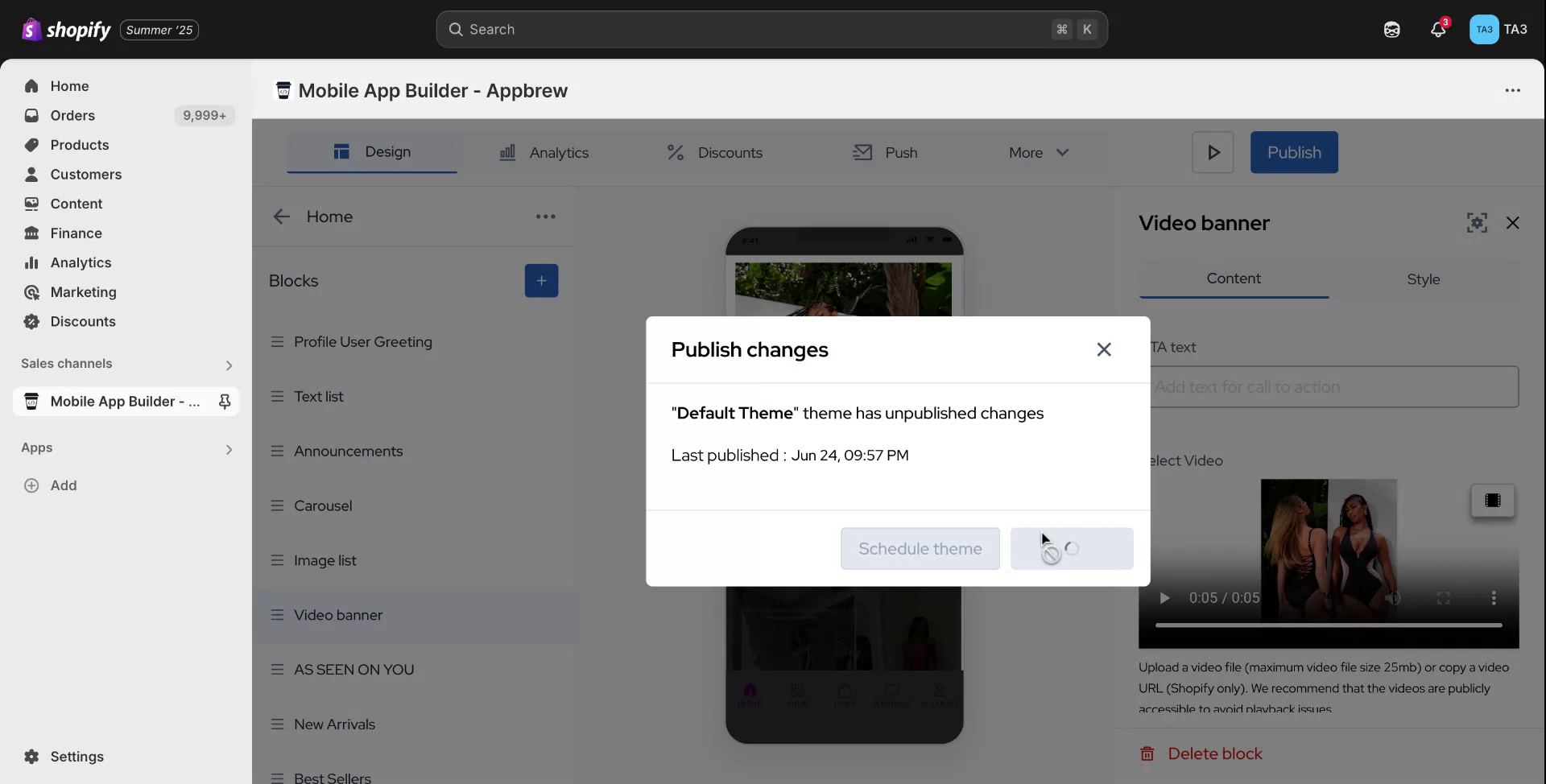1546x784 pixels.
Task: Open the three-dot menu beside Home
Action: (546, 216)
